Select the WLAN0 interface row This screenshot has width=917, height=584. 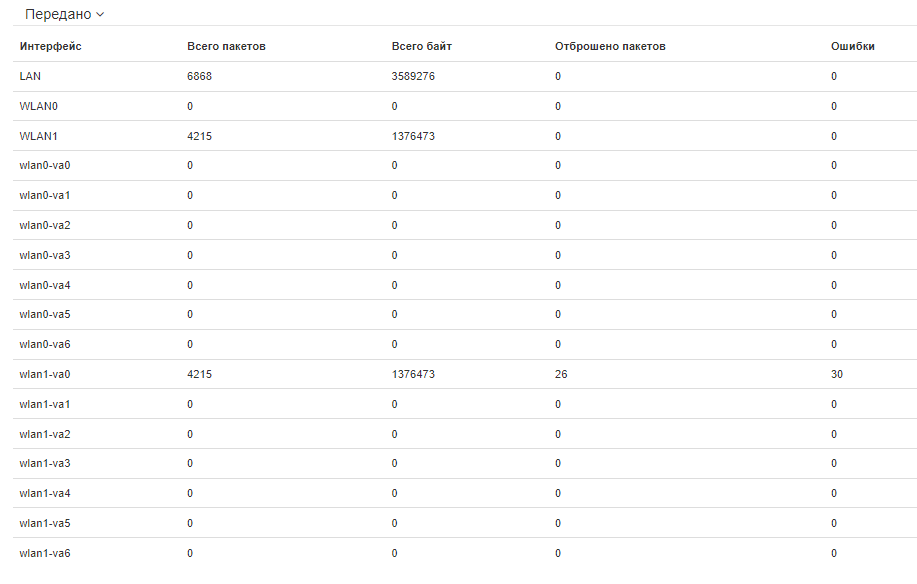point(36,106)
